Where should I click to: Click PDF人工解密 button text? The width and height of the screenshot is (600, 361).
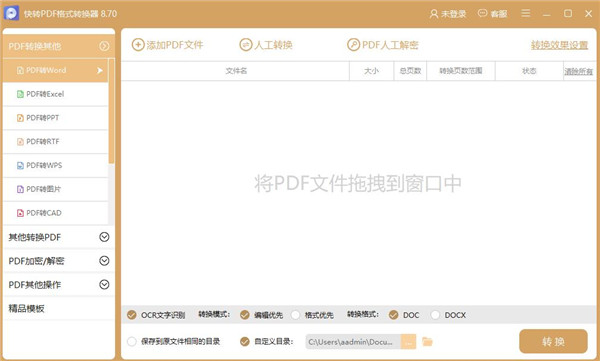coord(390,45)
